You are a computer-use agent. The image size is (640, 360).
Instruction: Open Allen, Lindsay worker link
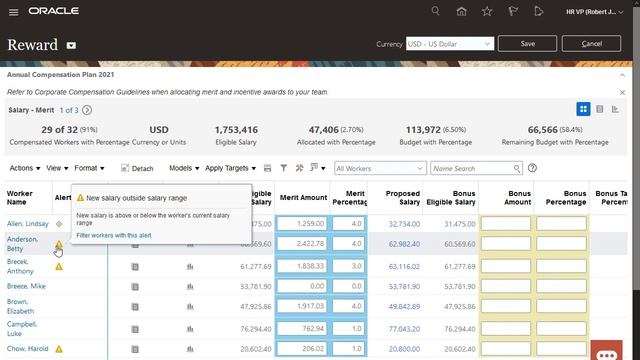pos(27,224)
